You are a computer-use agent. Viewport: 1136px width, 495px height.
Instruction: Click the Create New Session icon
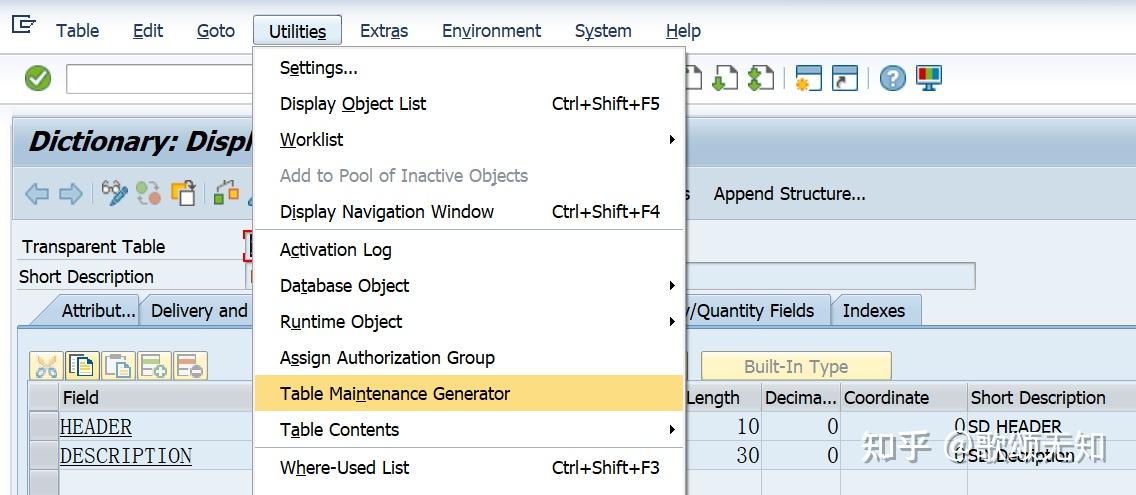pos(808,78)
